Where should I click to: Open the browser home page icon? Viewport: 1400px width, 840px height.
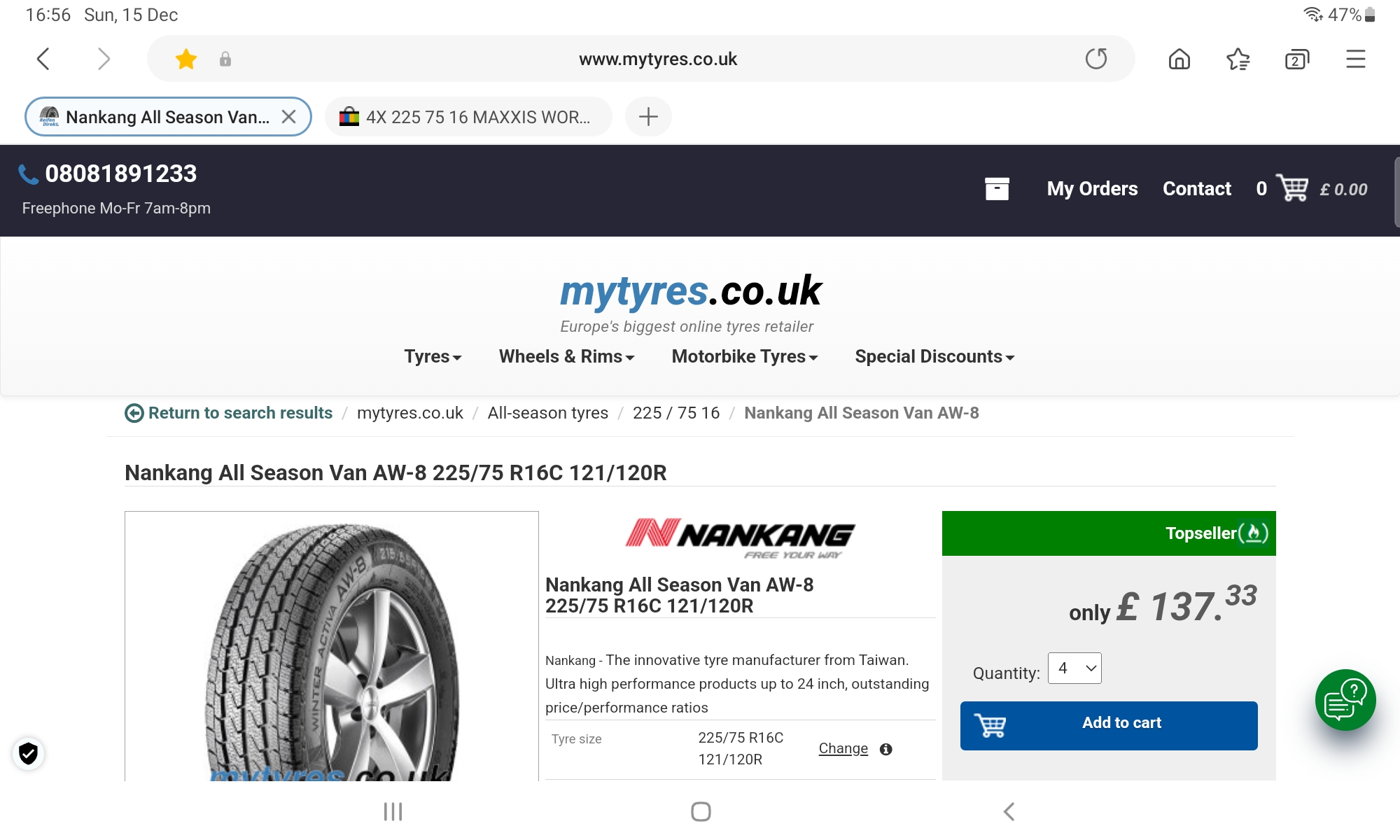click(x=1179, y=59)
